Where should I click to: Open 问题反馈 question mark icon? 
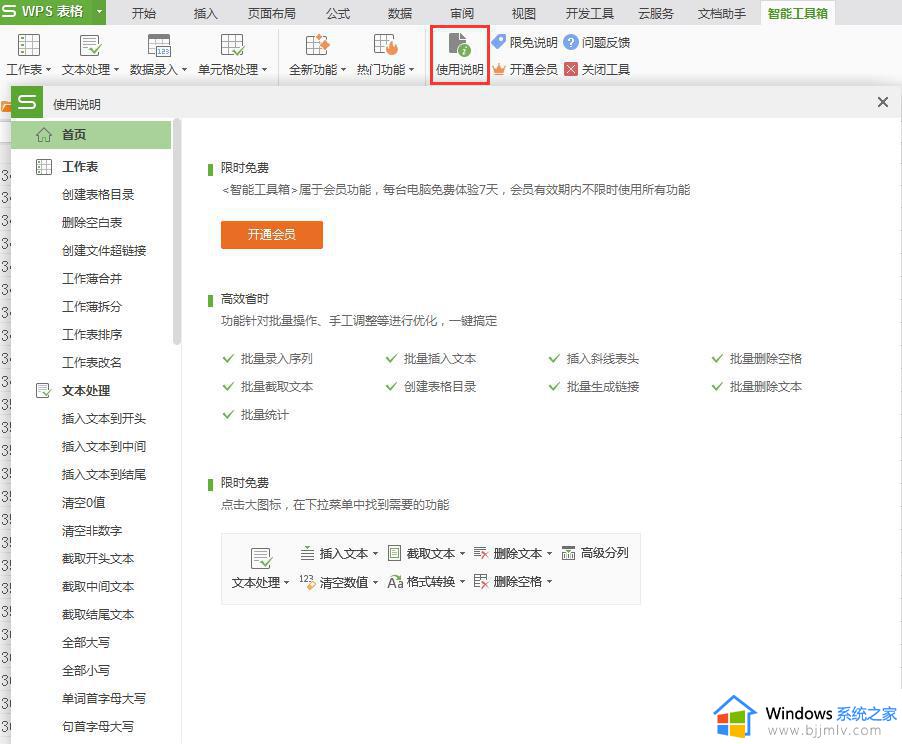click(x=570, y=42)
